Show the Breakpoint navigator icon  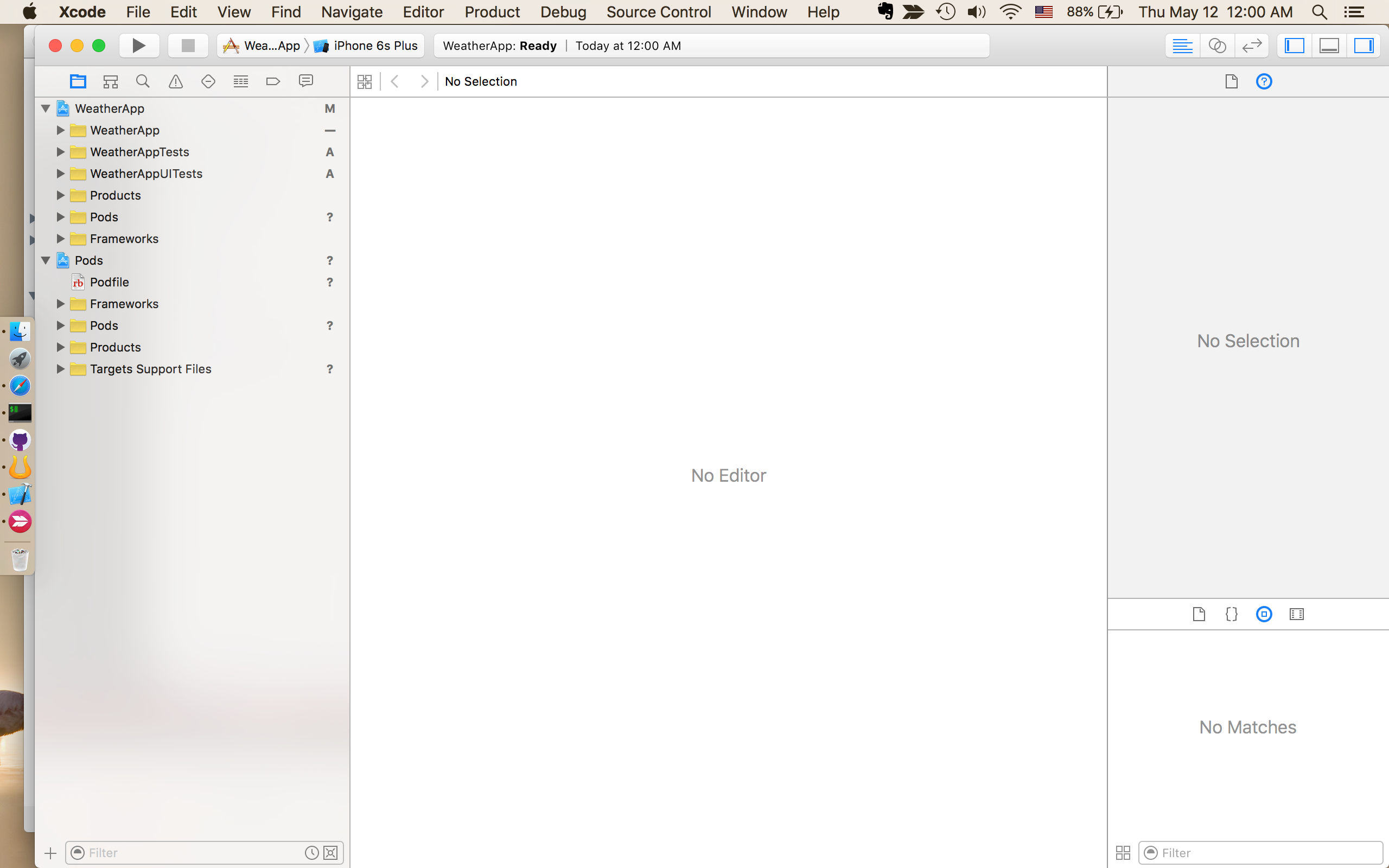point(273,81)
